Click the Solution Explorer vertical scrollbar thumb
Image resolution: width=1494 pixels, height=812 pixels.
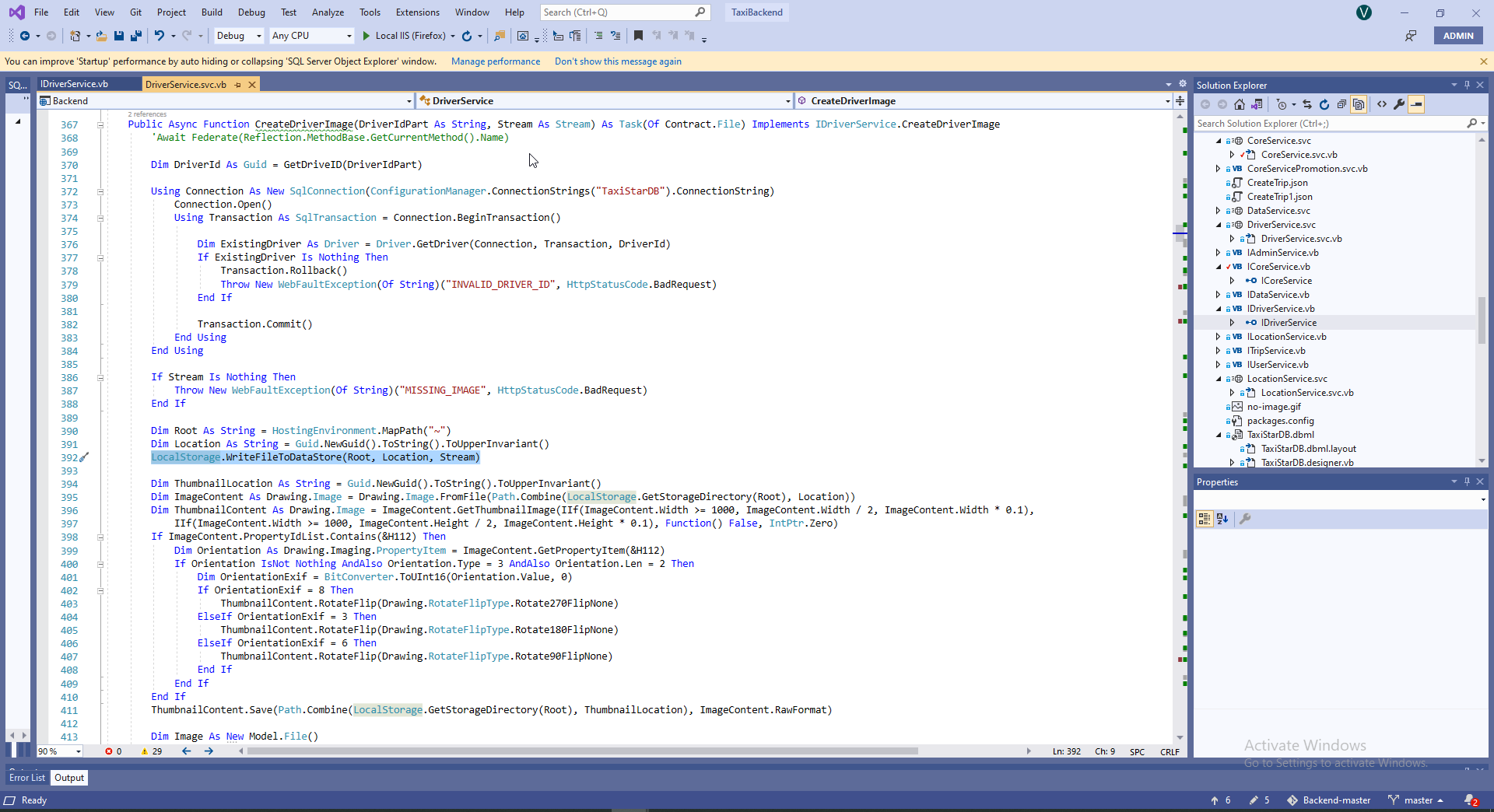[x=1482, y=319]
